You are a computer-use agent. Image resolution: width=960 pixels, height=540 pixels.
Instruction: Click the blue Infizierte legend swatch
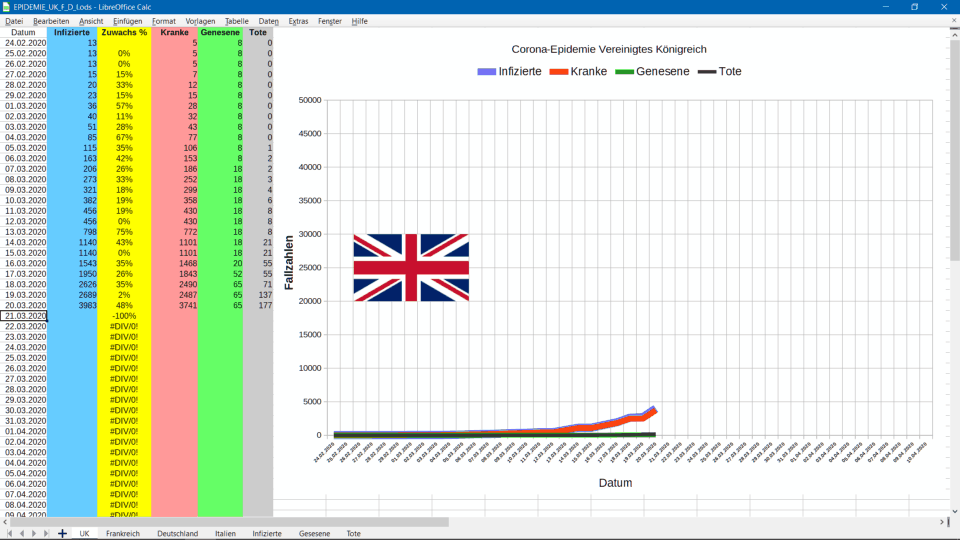click(x=487, y=72)
